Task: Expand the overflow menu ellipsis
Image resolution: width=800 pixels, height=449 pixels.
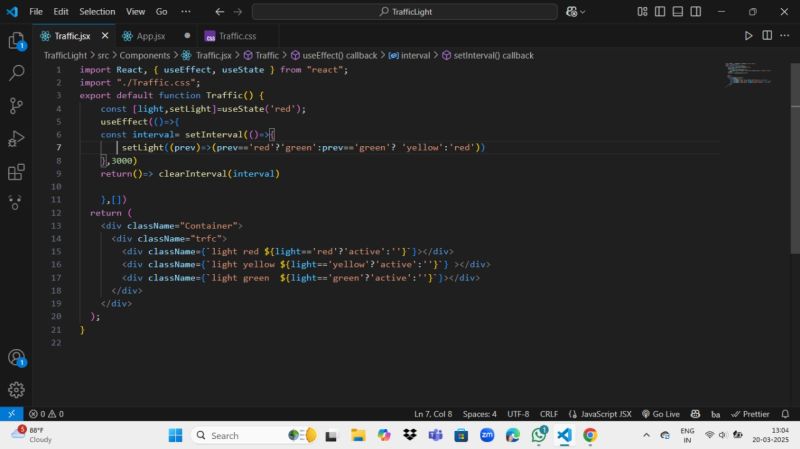Action: 186,12
